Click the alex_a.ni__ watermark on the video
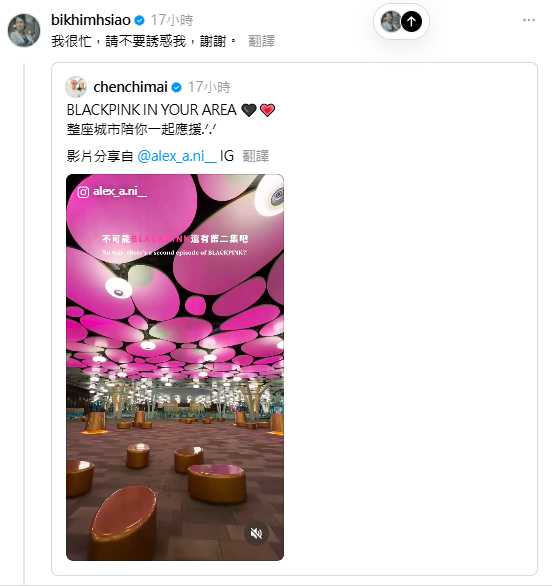The image size is (552, 586). click(x=120, y=192)
